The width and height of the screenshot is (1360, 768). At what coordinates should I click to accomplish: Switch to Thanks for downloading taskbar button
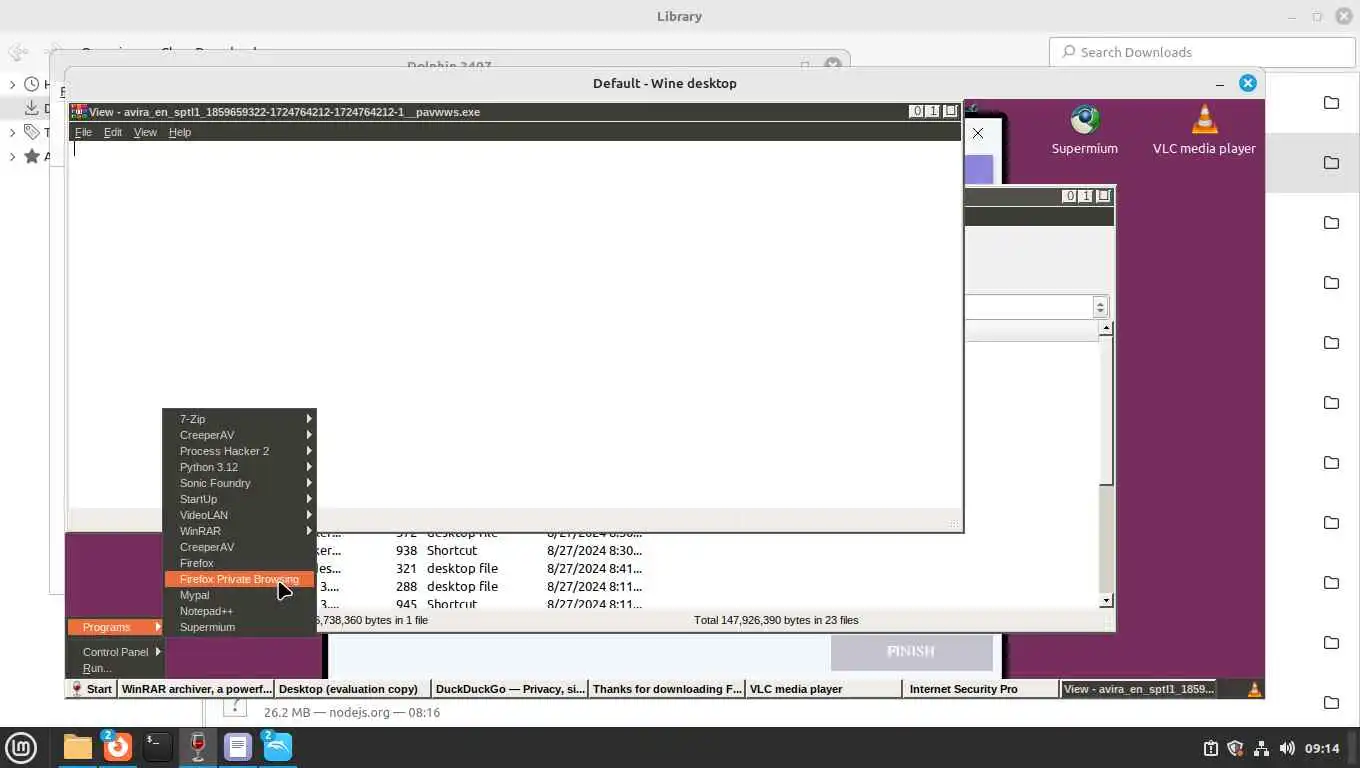[x=667, y=689]
